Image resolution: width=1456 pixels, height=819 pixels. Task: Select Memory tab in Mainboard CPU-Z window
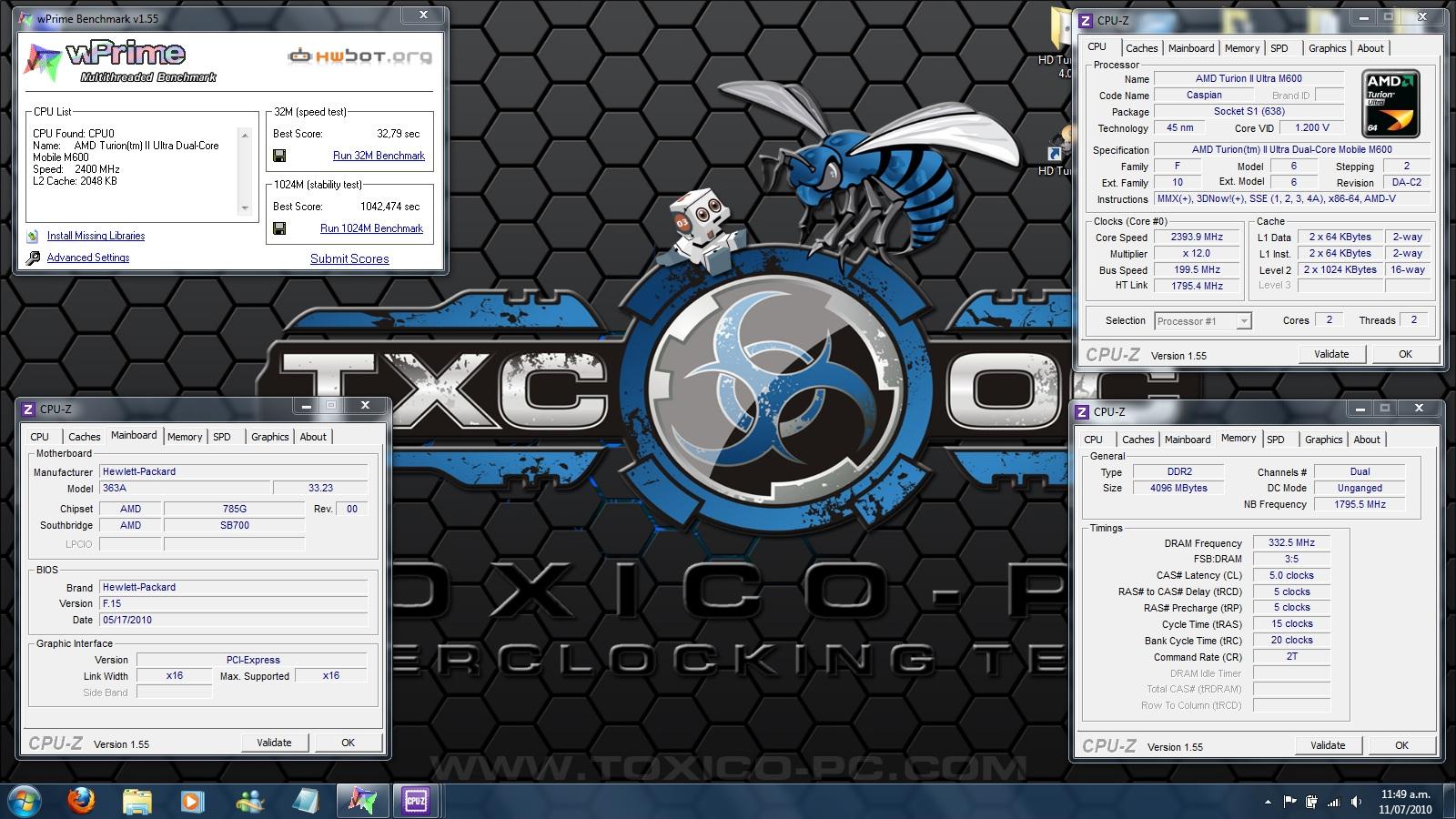click(x=185, y=437)
